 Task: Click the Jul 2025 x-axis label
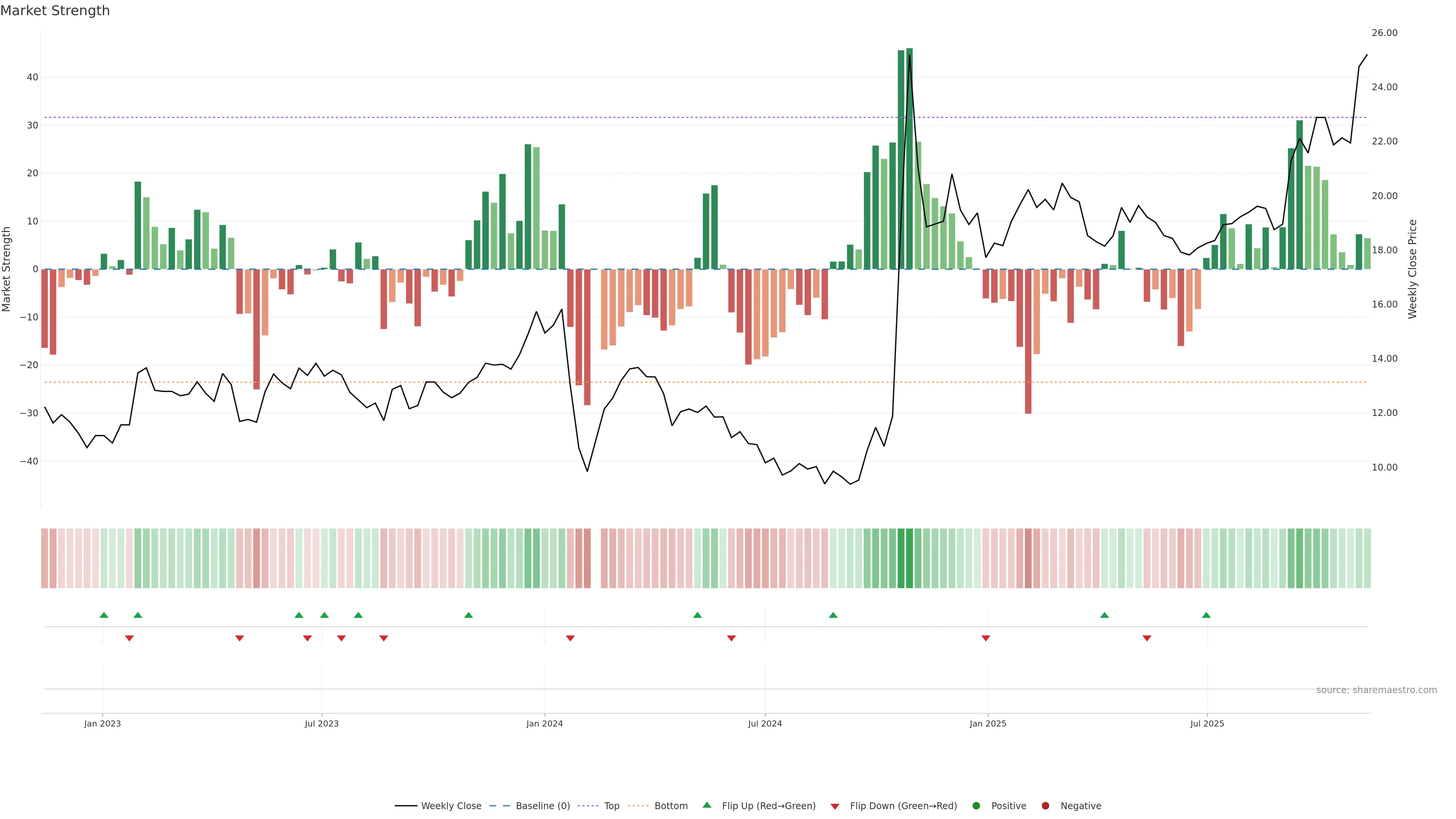pos(1207,723)
